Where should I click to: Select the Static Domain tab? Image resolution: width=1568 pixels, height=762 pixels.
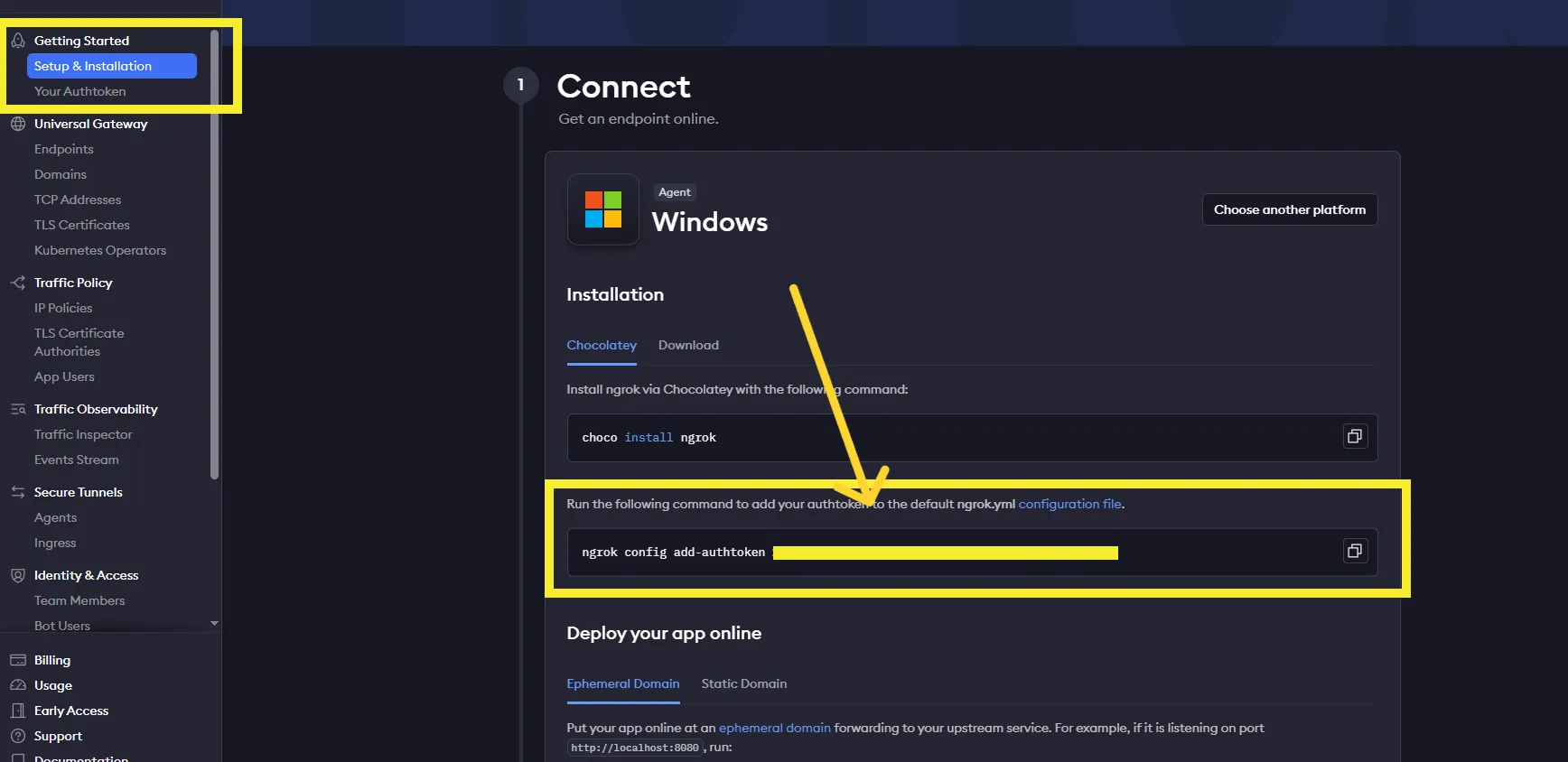pyautogui.click(x=743, y=683)
